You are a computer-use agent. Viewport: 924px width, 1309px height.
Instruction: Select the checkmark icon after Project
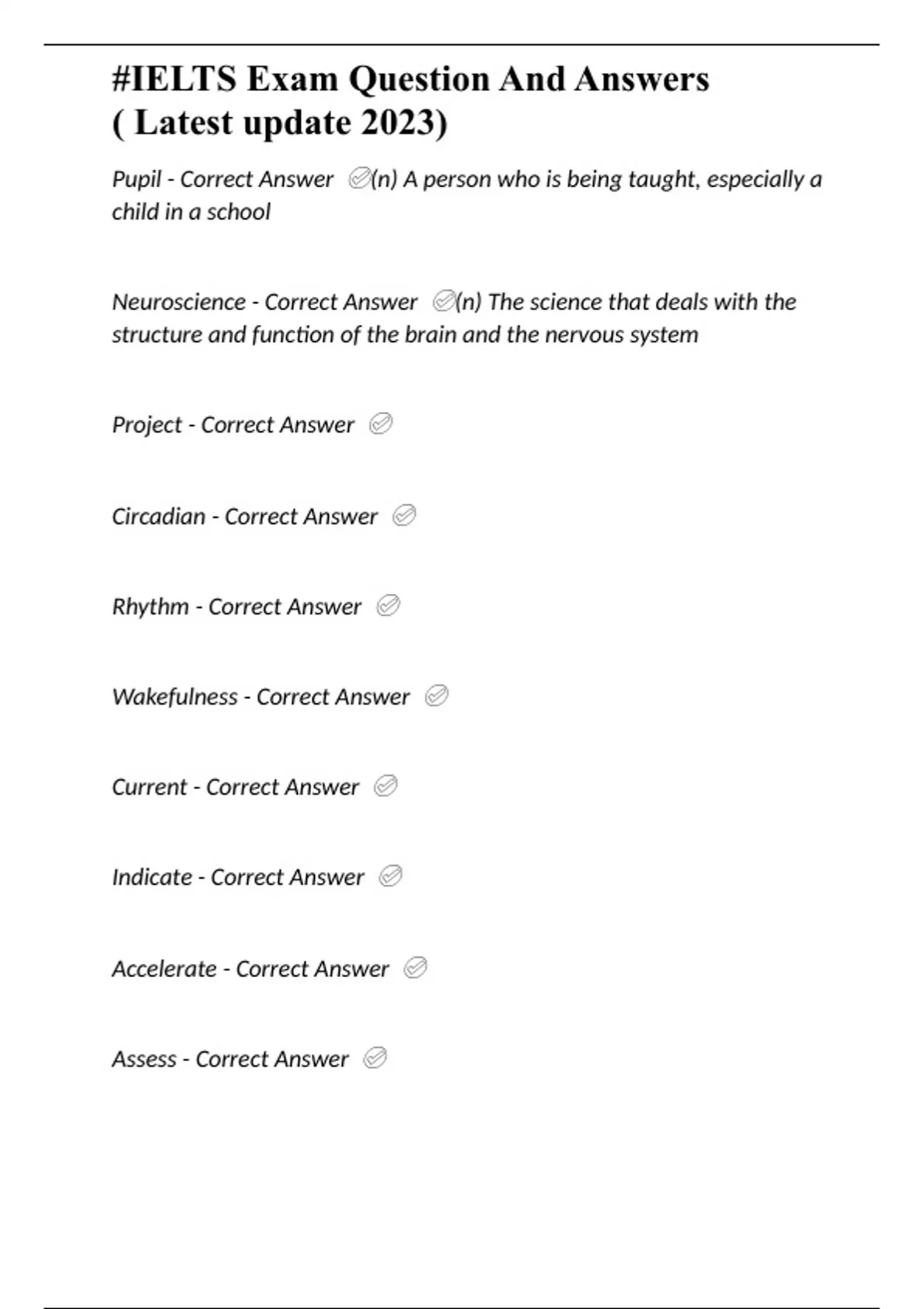(x=381, y=423)
